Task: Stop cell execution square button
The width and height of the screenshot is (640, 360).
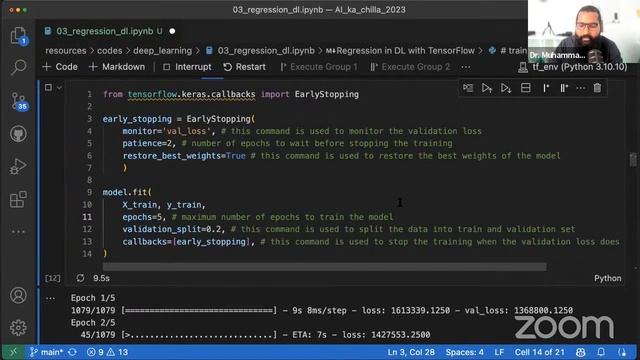Action: click(48, 87)
